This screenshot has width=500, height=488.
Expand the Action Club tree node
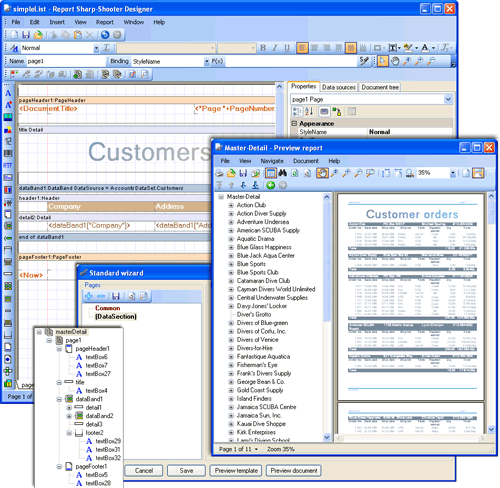point(231,205)
